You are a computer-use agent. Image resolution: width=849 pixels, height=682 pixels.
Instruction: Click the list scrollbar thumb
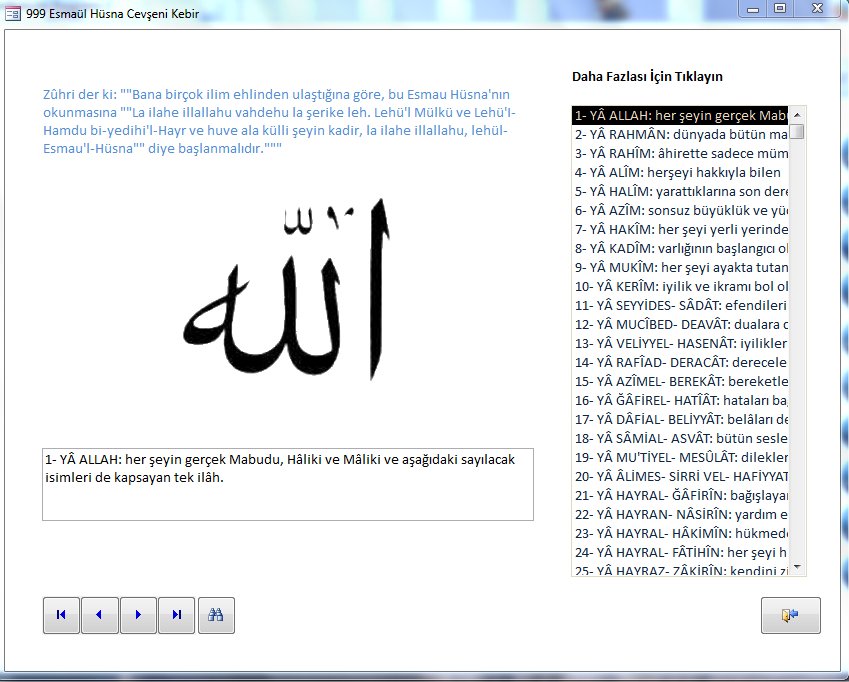coord(797,131)
